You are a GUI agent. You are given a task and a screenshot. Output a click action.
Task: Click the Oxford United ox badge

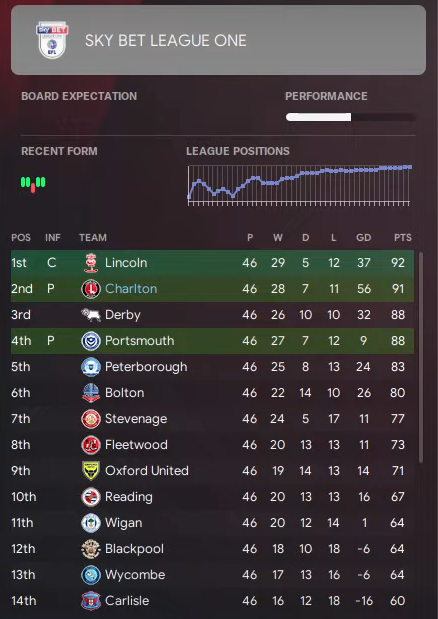click(91, 471)
